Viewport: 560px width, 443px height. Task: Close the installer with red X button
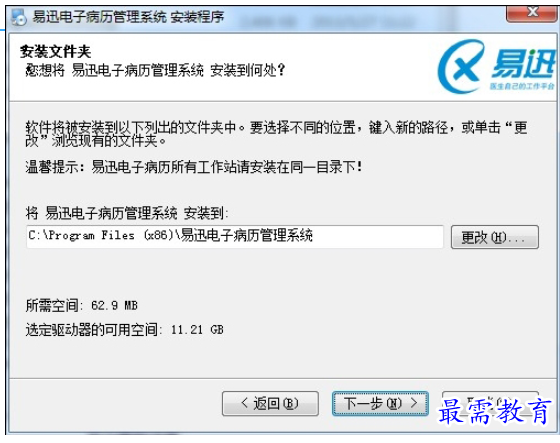coord(531,14)
